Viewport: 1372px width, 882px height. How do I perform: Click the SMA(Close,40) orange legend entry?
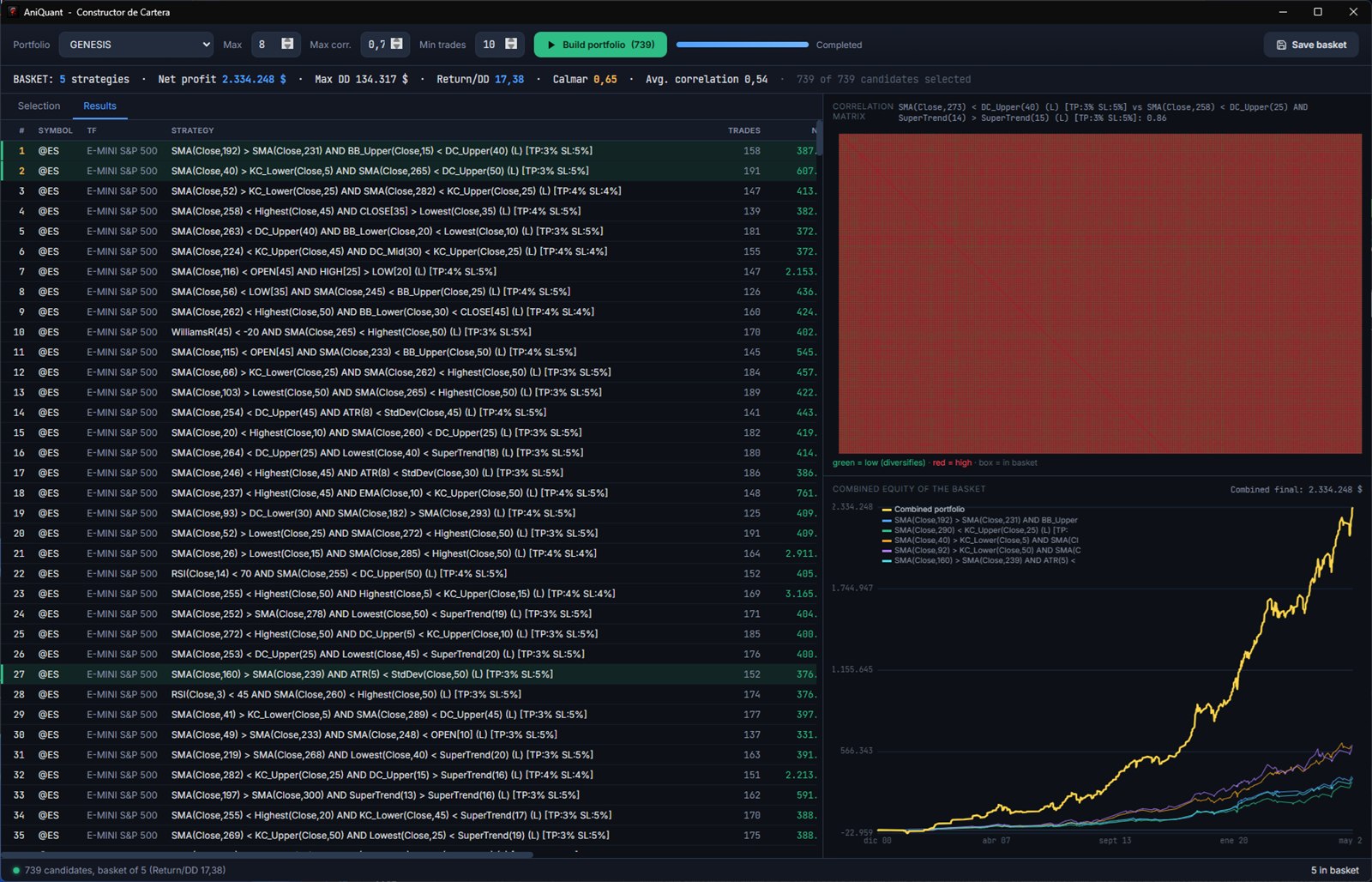coord(980,541)
